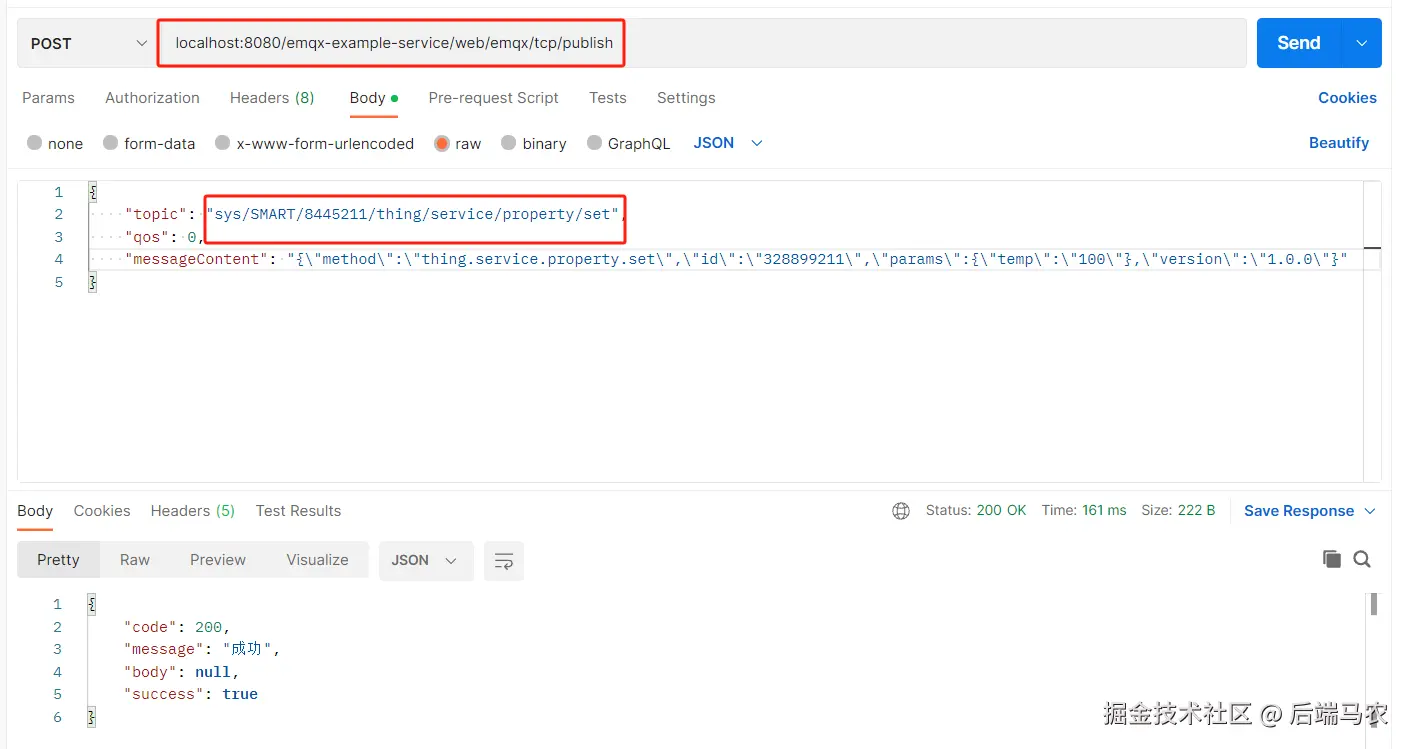Click the search response magnifier icon

pos(1362,559)
